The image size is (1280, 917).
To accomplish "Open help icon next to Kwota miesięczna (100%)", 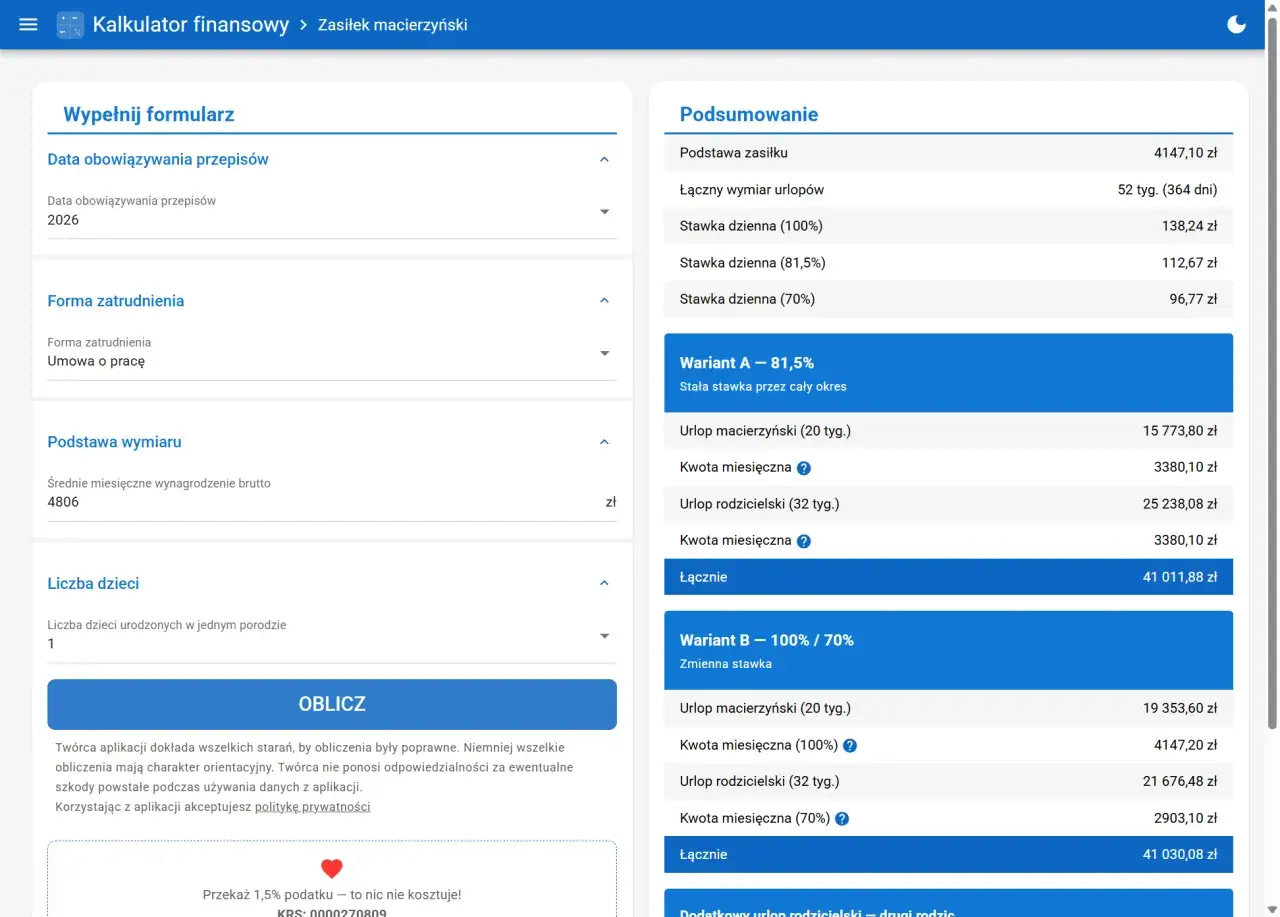I will pyautogui.click(x=850, y=744).
